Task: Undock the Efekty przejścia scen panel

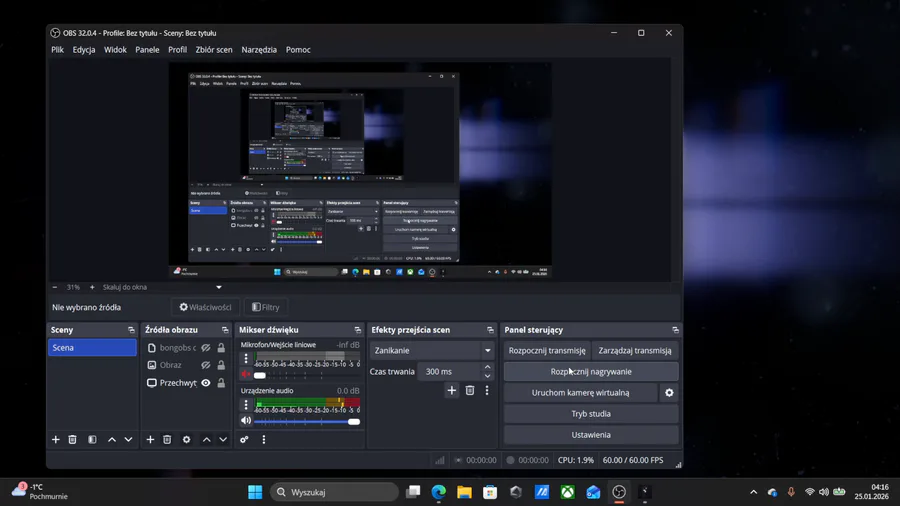Action: click(490, 330)
